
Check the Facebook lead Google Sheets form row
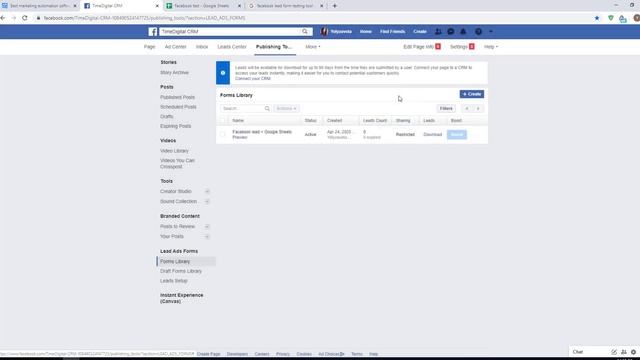(222, 134)
